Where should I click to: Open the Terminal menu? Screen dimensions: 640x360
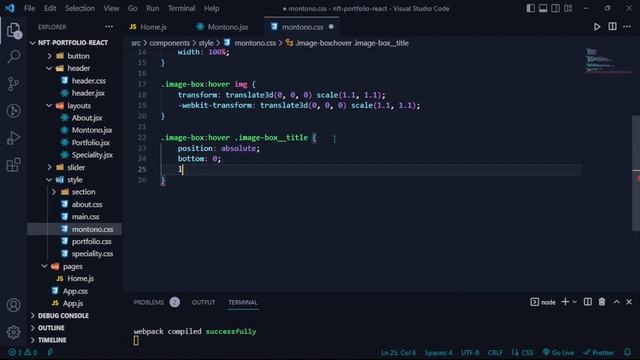(x=181, y=8)
